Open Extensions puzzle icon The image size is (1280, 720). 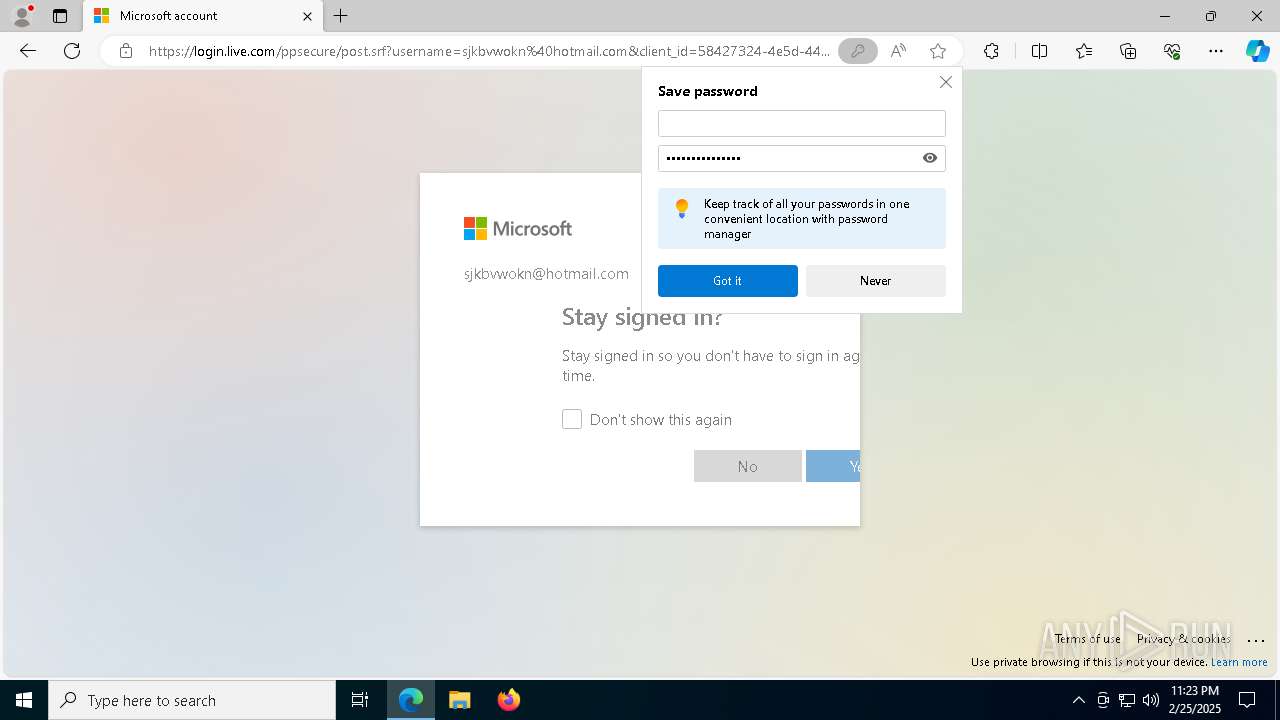pyautogui.click(x=991, y=51)
